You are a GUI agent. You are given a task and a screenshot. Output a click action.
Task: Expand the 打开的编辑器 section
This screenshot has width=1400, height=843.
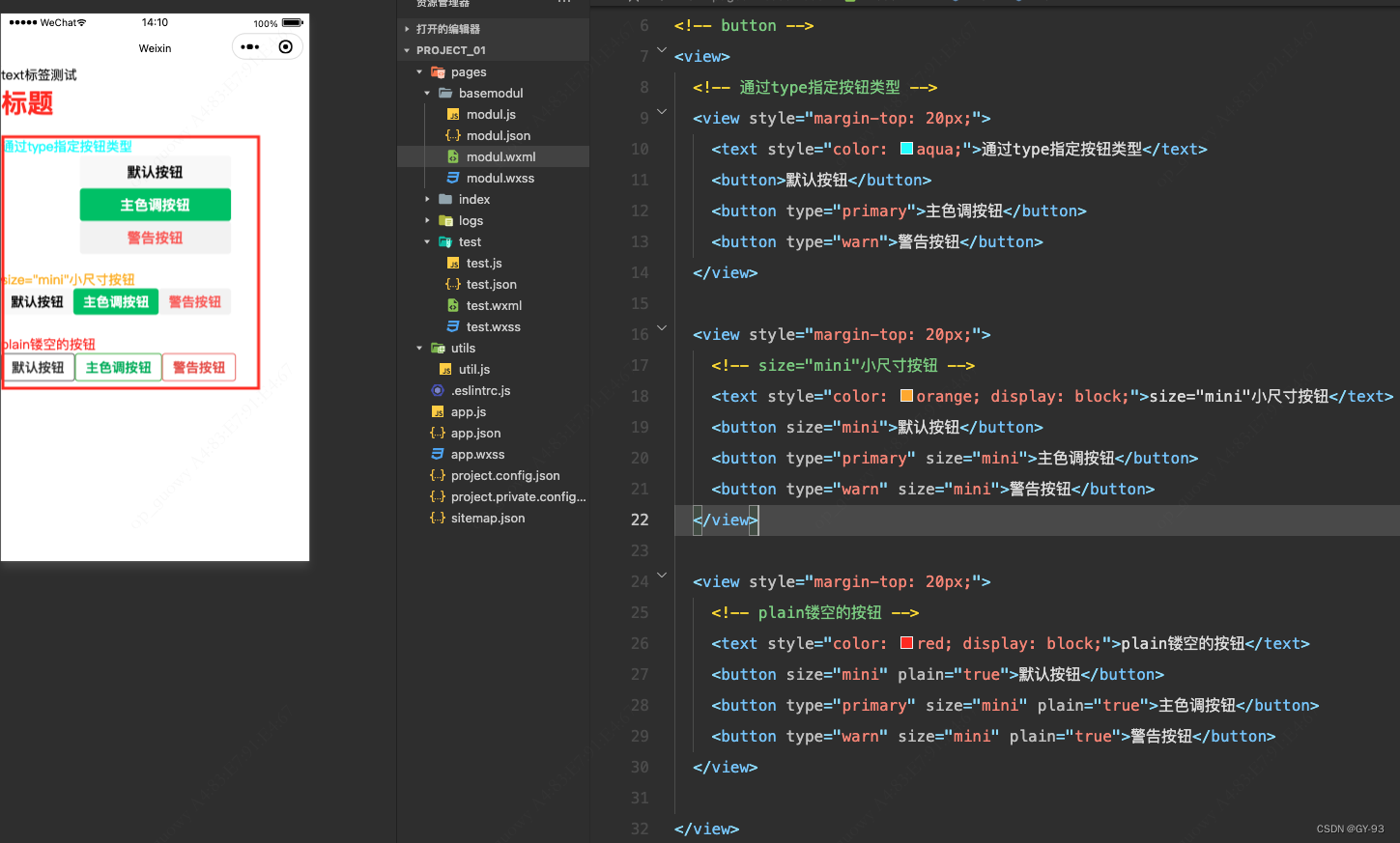pos(407,29)
